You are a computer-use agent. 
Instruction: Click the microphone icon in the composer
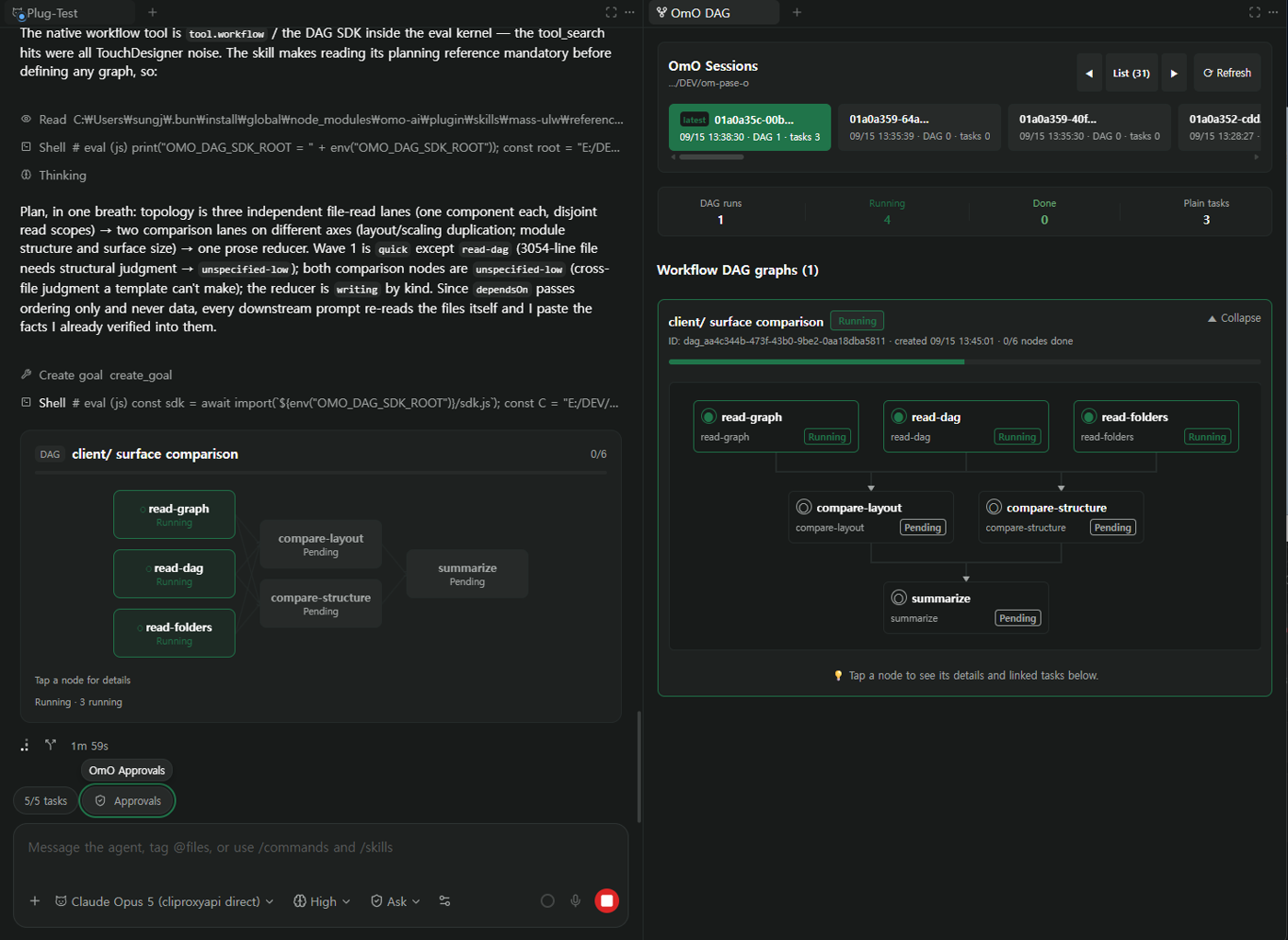[x=576, y=901]
